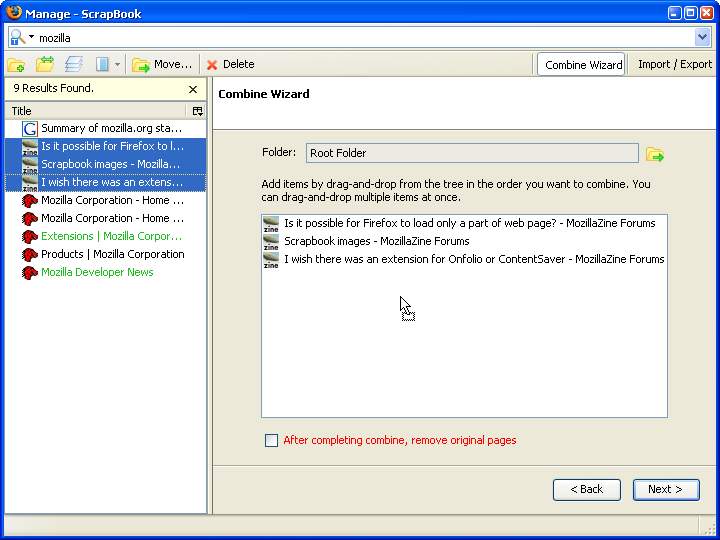Click zine icon beside Scrapbook images entry
This screenshot has width=720, height=540.
(271, 242)
